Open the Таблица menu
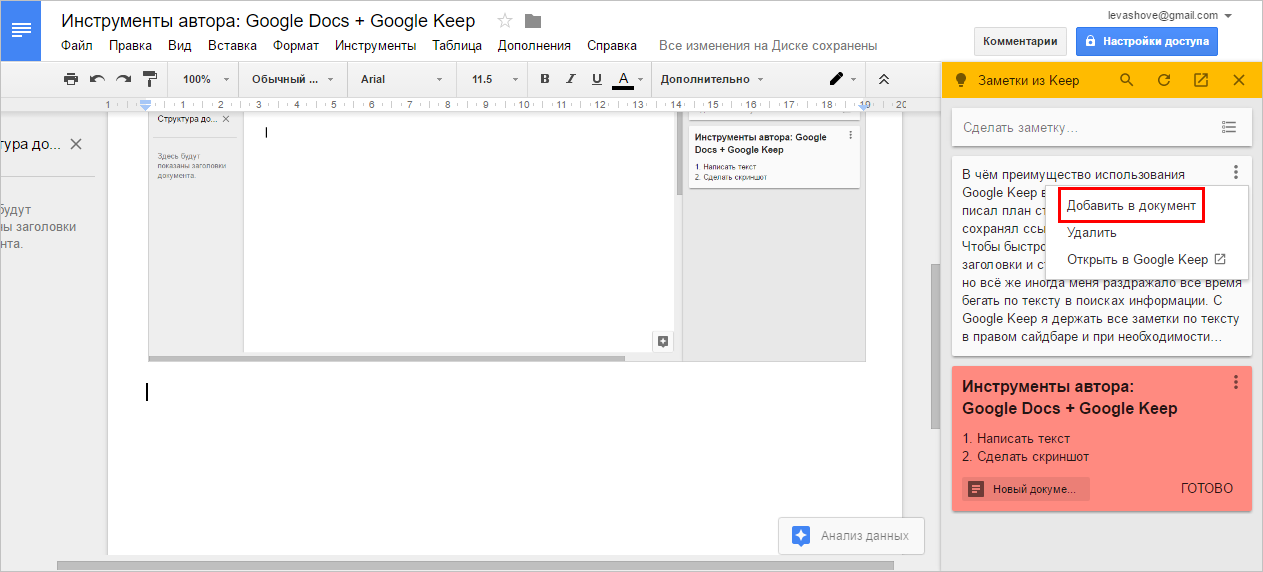The width and height of the screenshot is (1263, 572). 457,45
